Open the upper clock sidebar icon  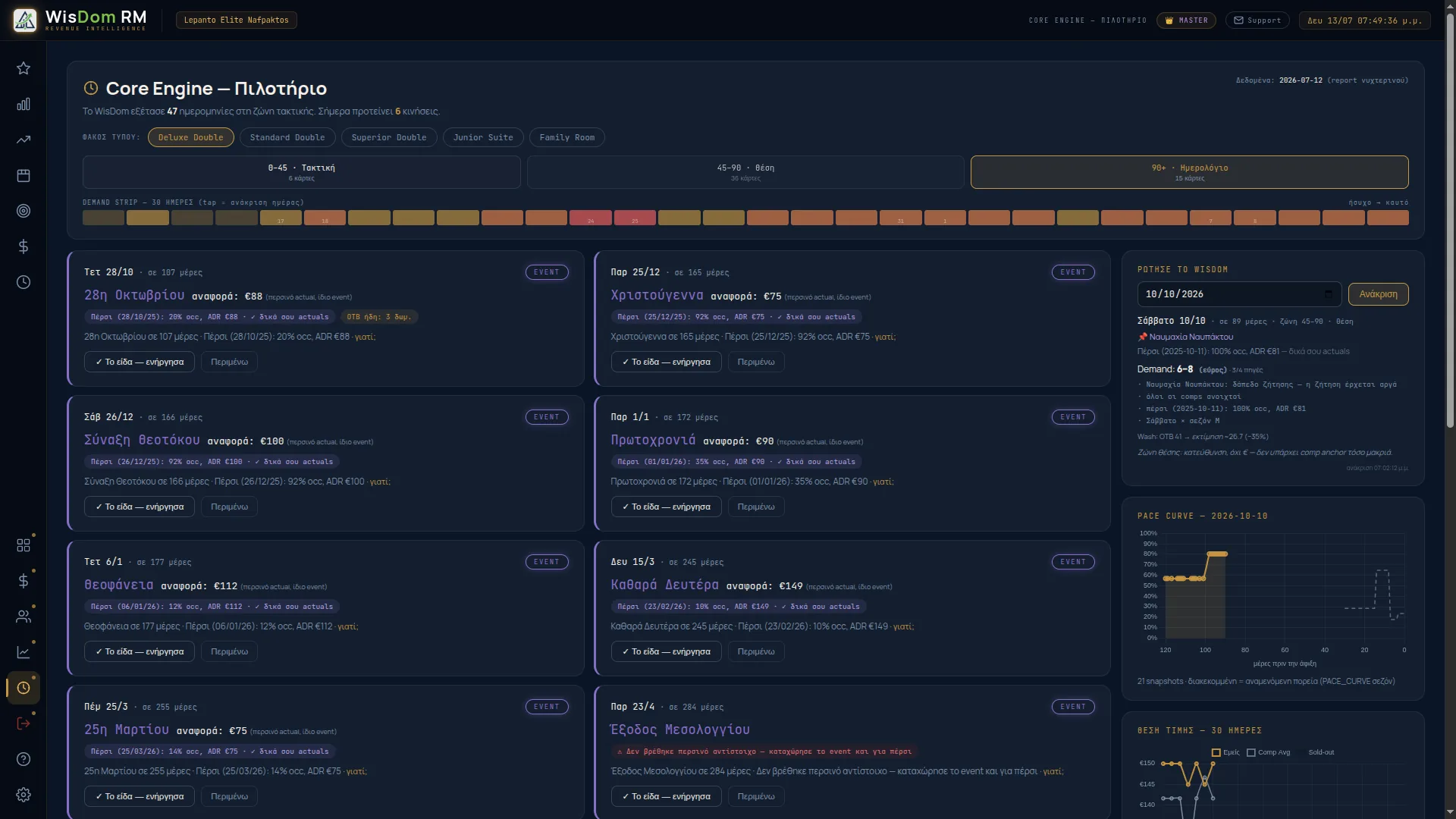coord(24,282)
